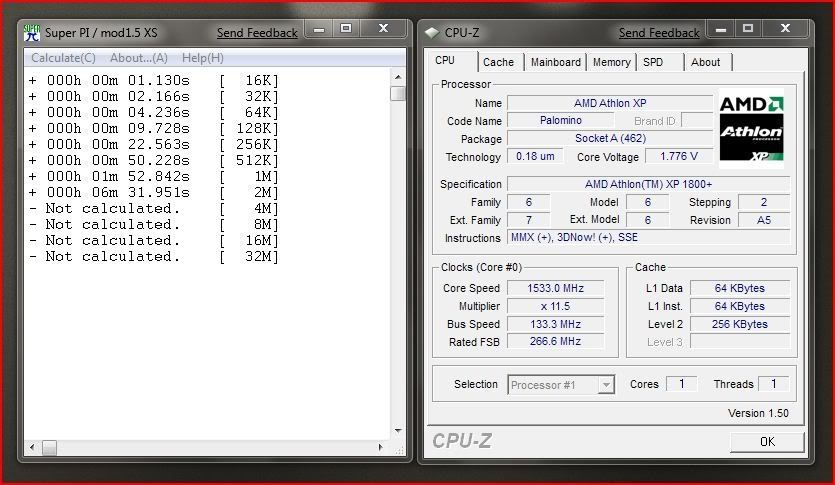Switch to the Memory tab

(x=611, y=62)
